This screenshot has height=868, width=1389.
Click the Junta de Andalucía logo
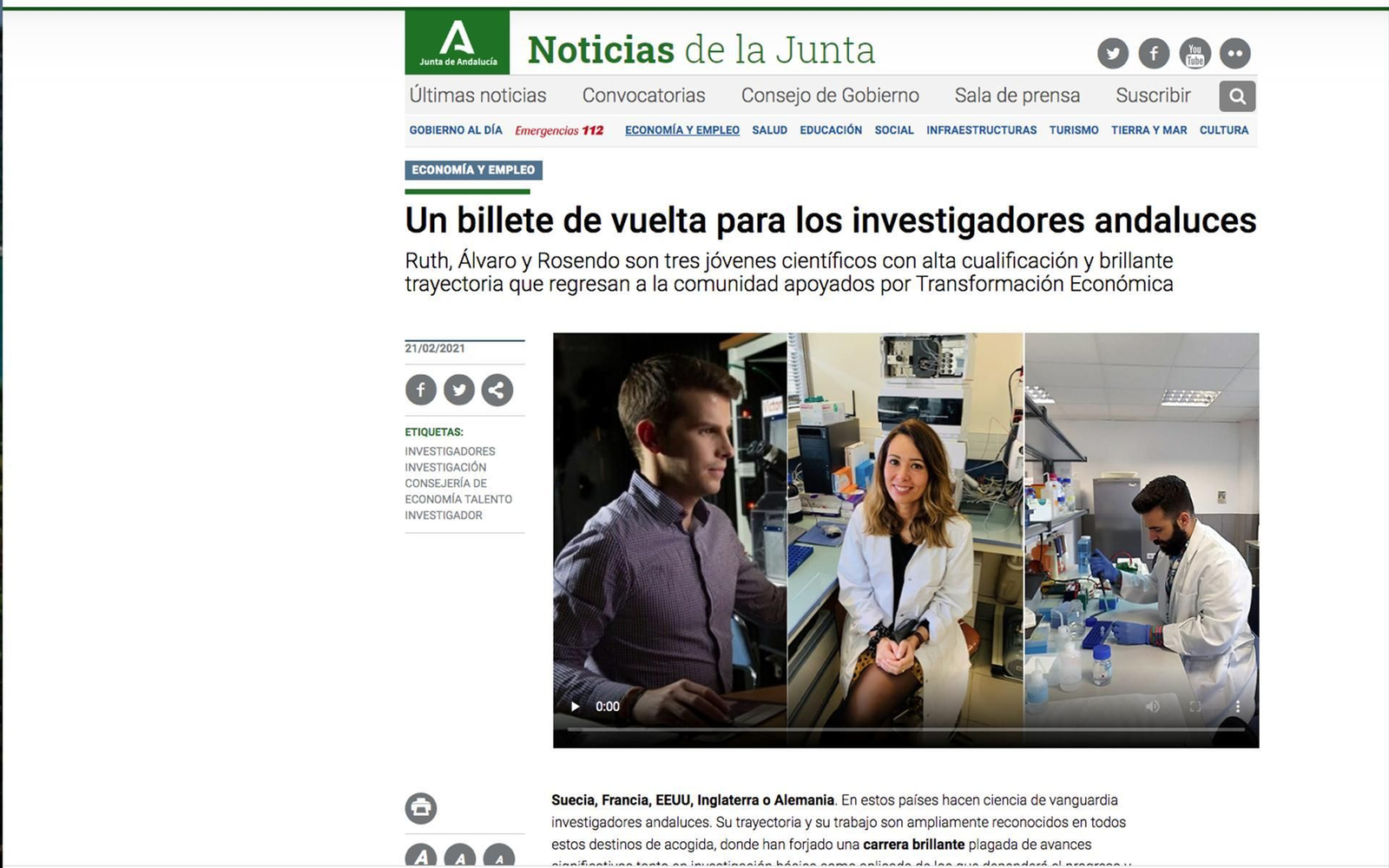[x=458, y=42]
